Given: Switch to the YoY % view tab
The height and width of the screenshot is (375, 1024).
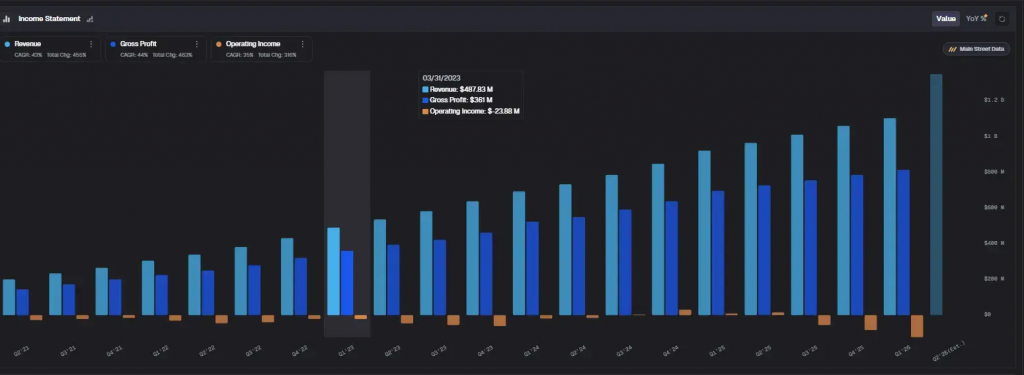Looking at the screenshot, I should pyautogui.click(x=976, y=19).
